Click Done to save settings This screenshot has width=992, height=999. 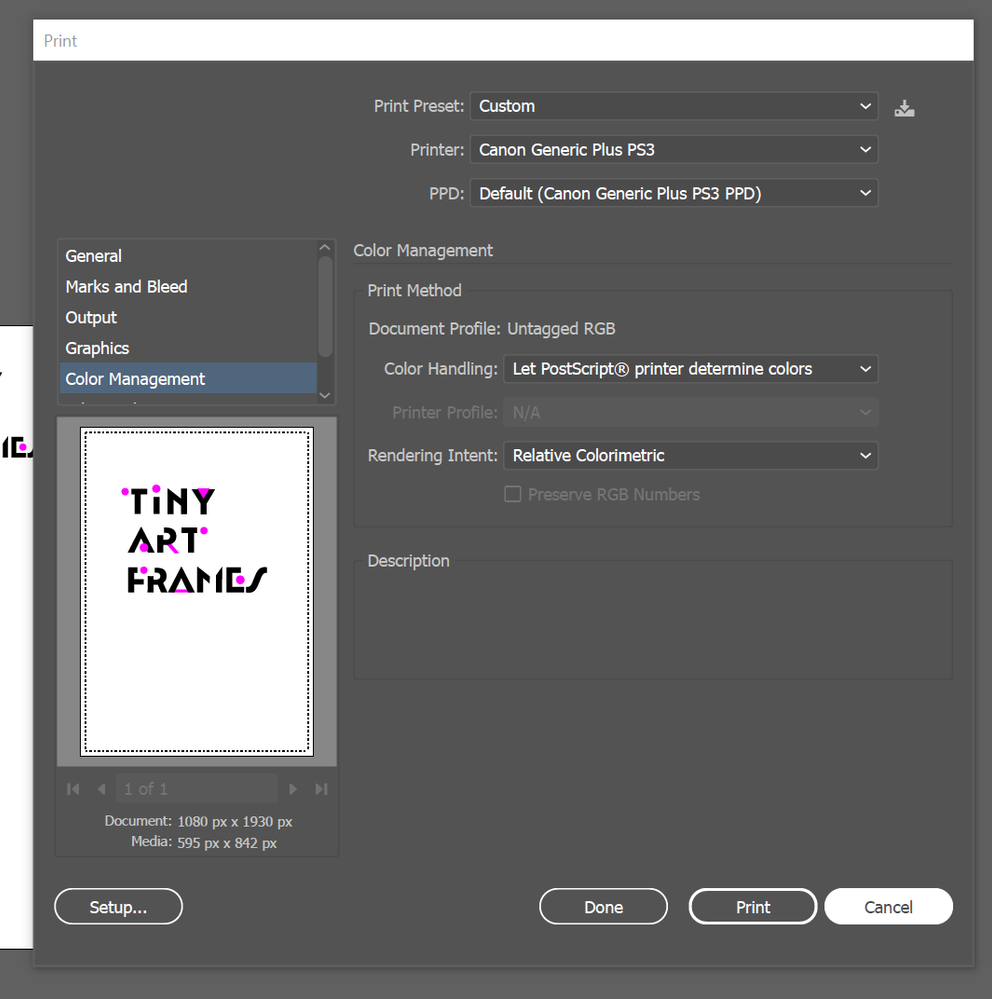pyautogui.click(x=603, y=906)
